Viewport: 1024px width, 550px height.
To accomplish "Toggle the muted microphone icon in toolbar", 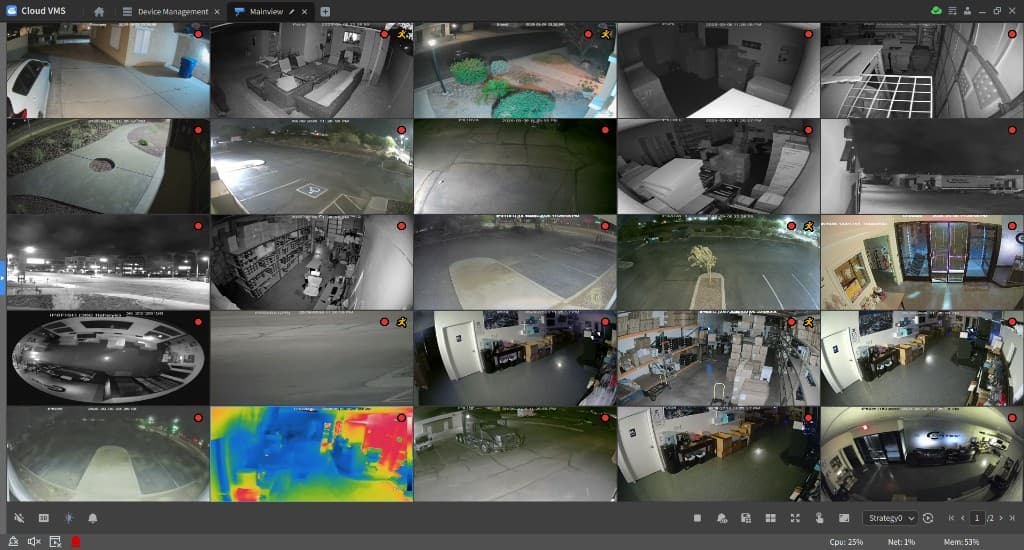I will pyautogui.click(x=19, y=518).
